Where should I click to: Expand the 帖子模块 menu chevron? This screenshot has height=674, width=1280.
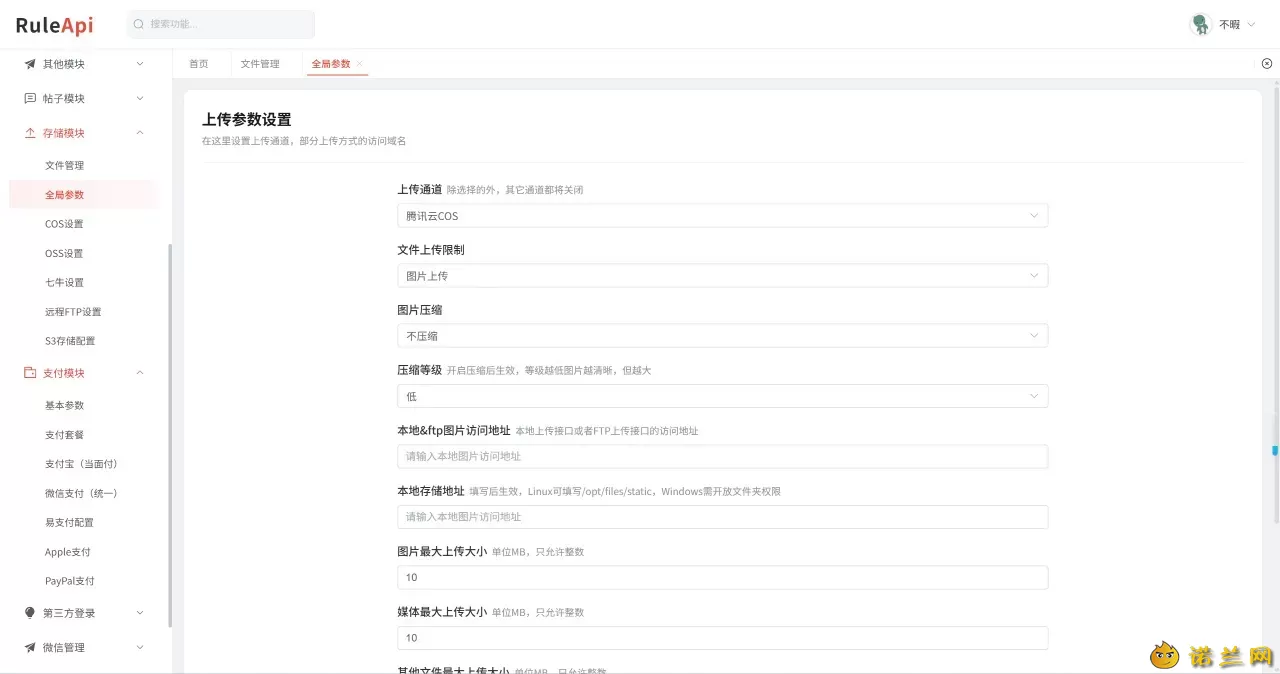click(x=140, y=98)
